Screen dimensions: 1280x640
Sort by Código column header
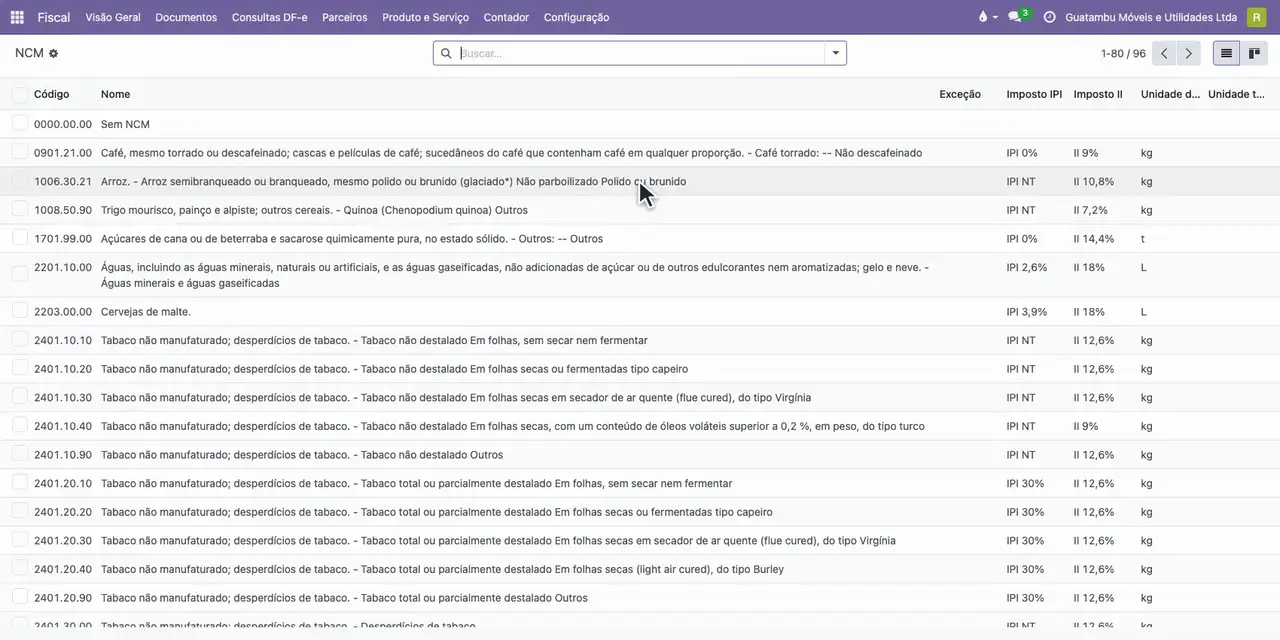pos(51,94)
